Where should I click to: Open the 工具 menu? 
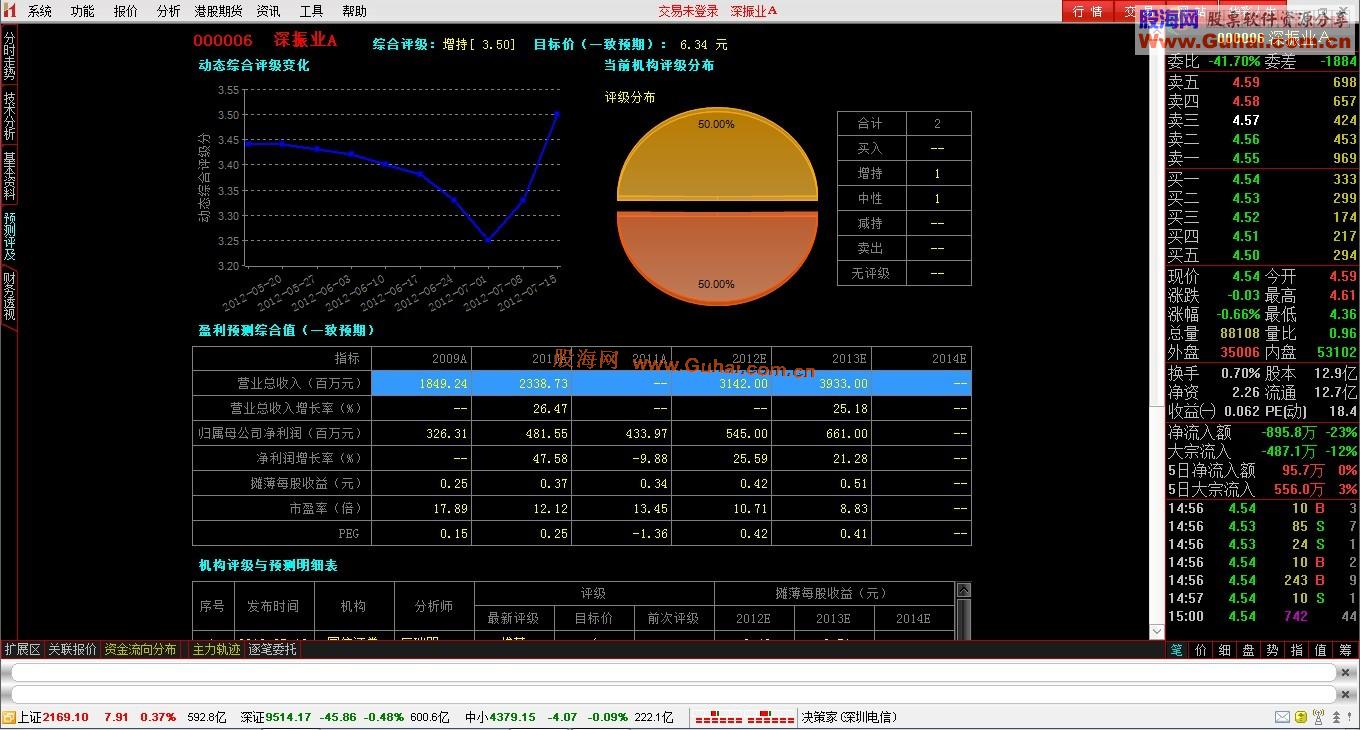point(311,11)
